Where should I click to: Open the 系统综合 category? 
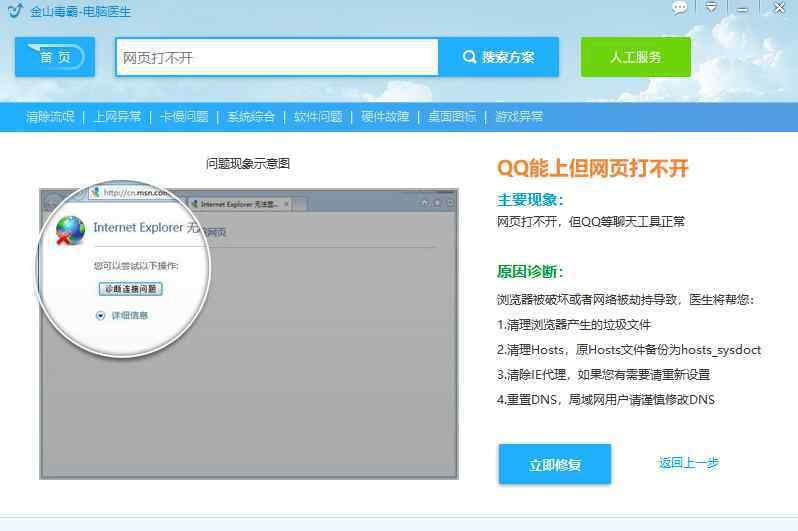(251, 117)
